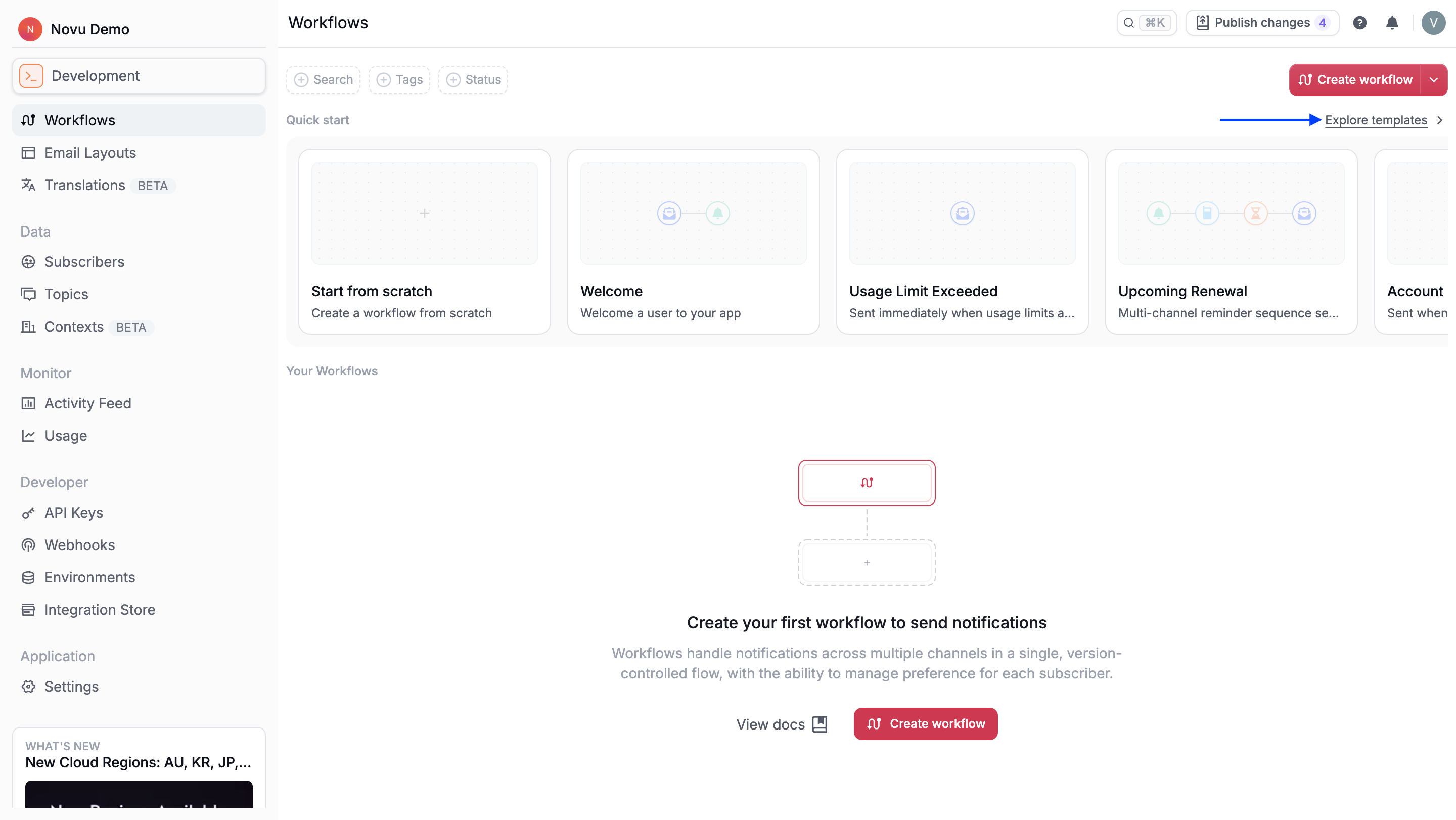Click the help question mark icon
This screenshot has height=820, width=1456.
[1359, 23]
